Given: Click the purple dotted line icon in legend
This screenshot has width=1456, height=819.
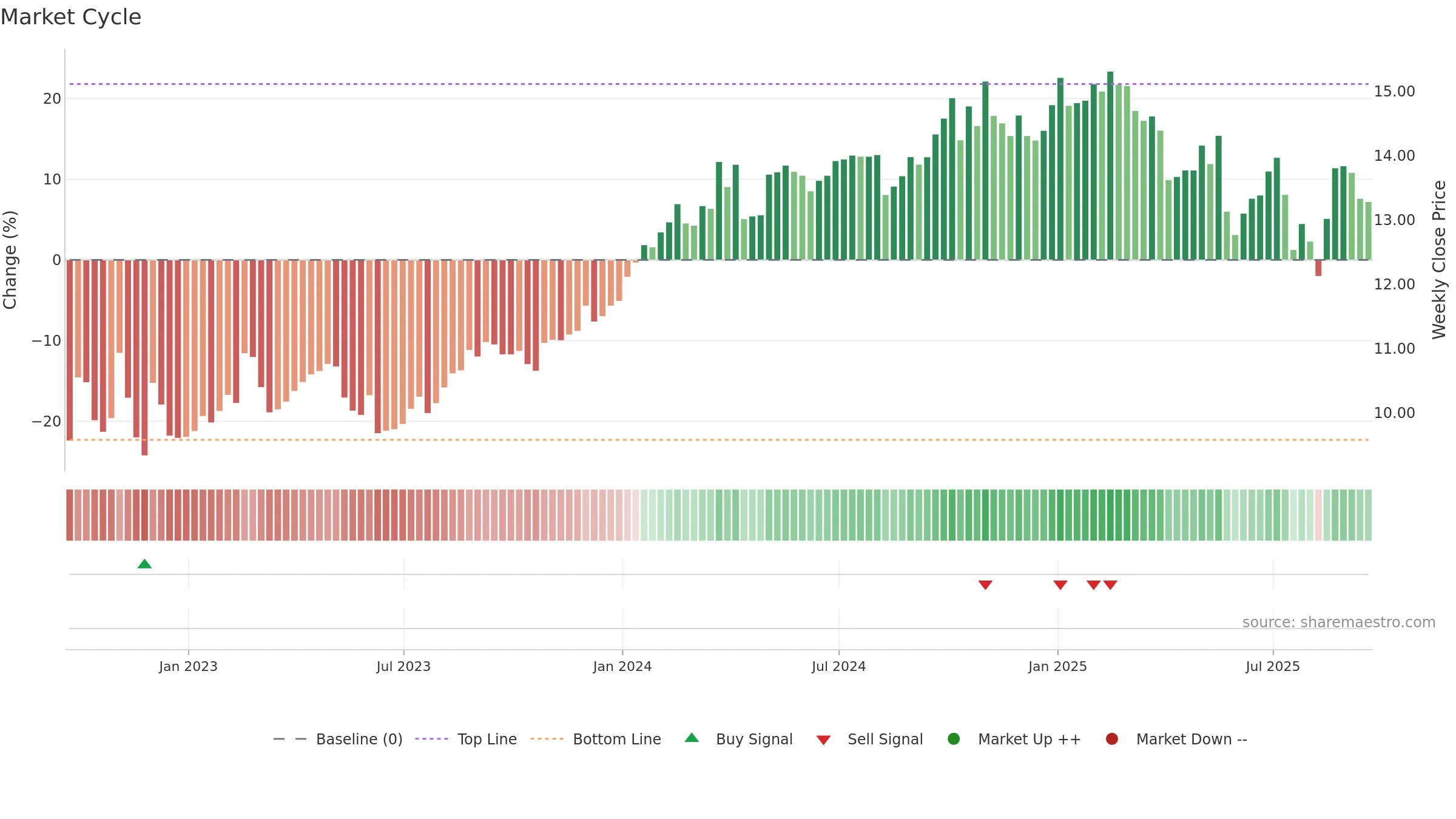Looking at the screenshot, I should point(431,739).
